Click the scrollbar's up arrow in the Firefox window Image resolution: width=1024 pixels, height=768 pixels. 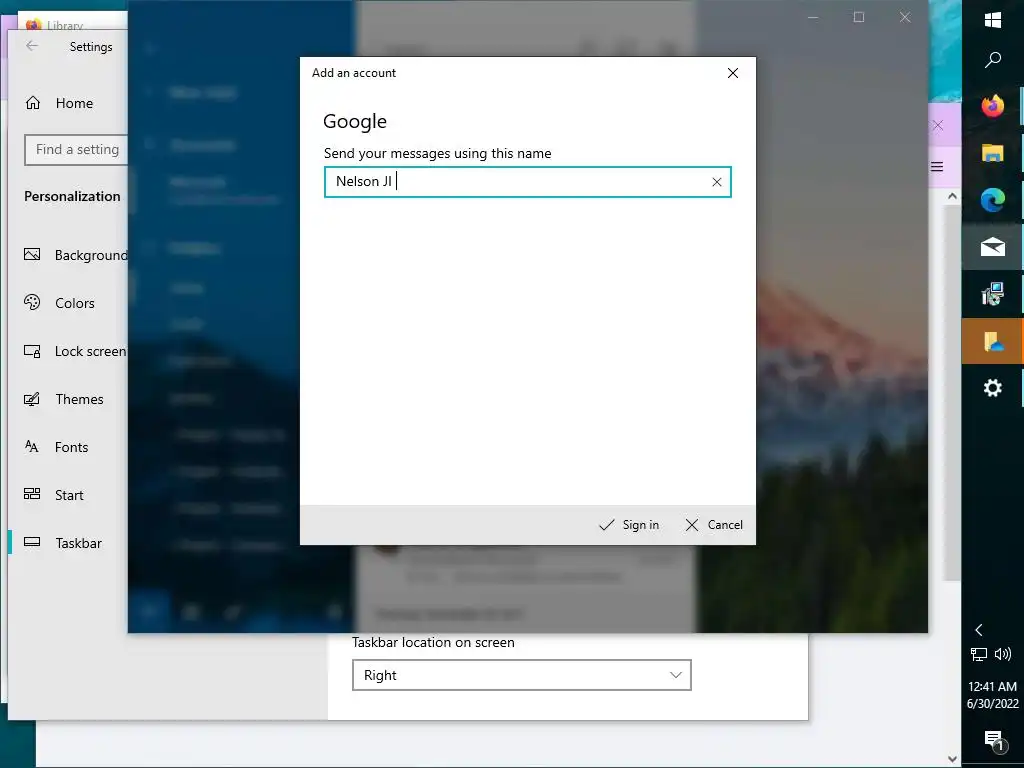click(x=952, y=196)
